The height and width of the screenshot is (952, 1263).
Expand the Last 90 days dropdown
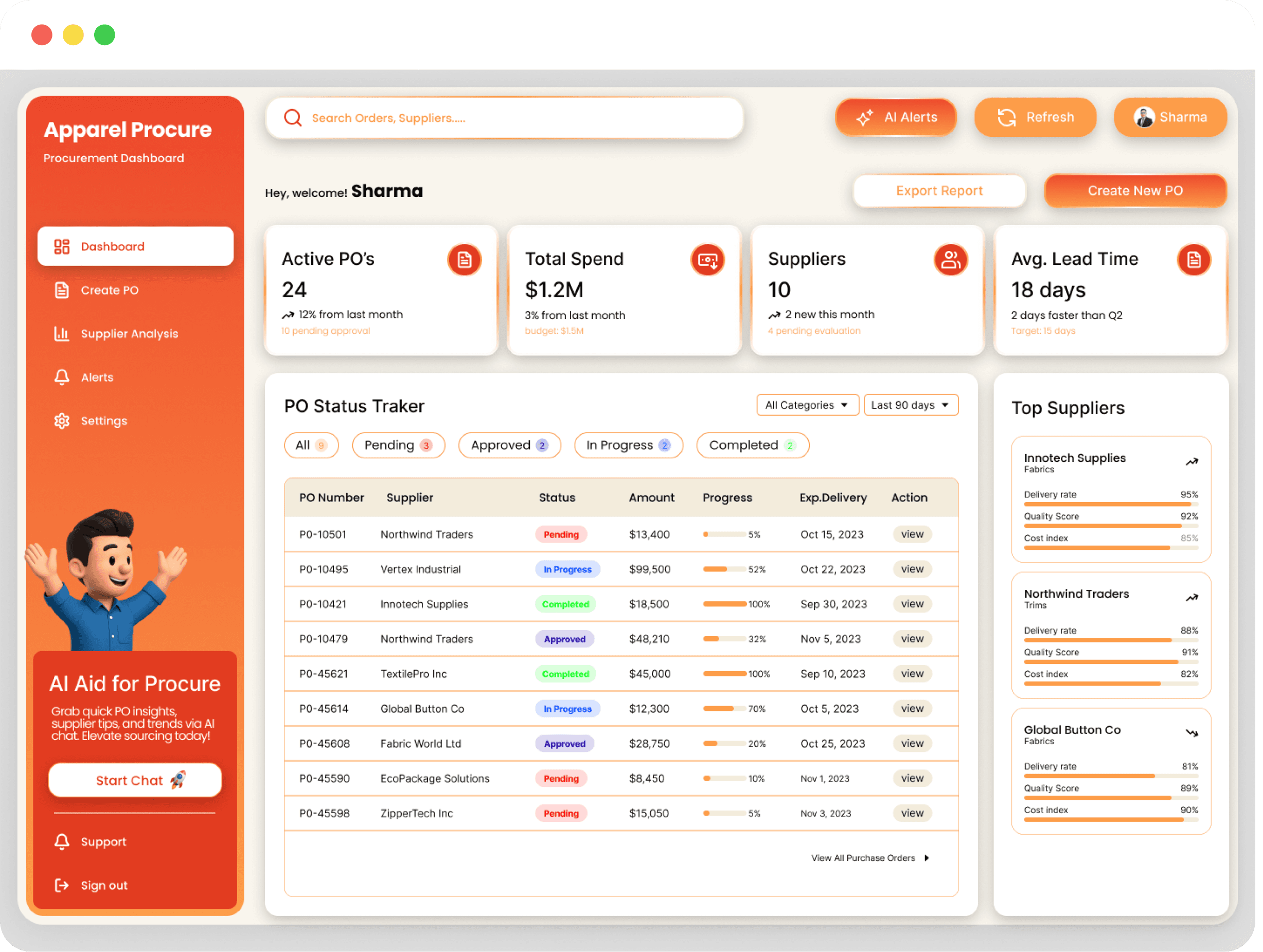(910, 405)
